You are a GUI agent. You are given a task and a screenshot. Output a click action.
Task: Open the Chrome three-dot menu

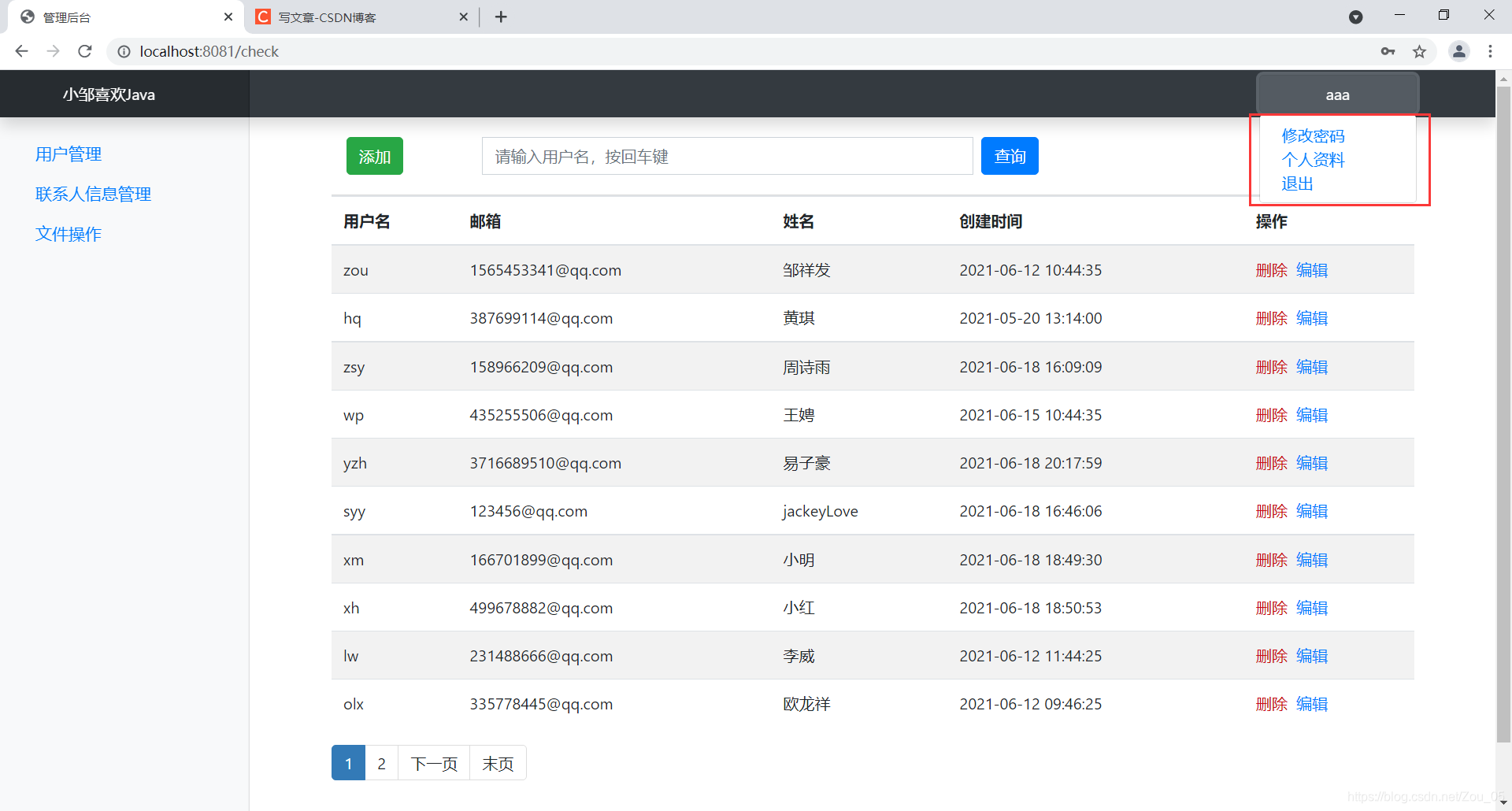click(x=1490, y=51)
